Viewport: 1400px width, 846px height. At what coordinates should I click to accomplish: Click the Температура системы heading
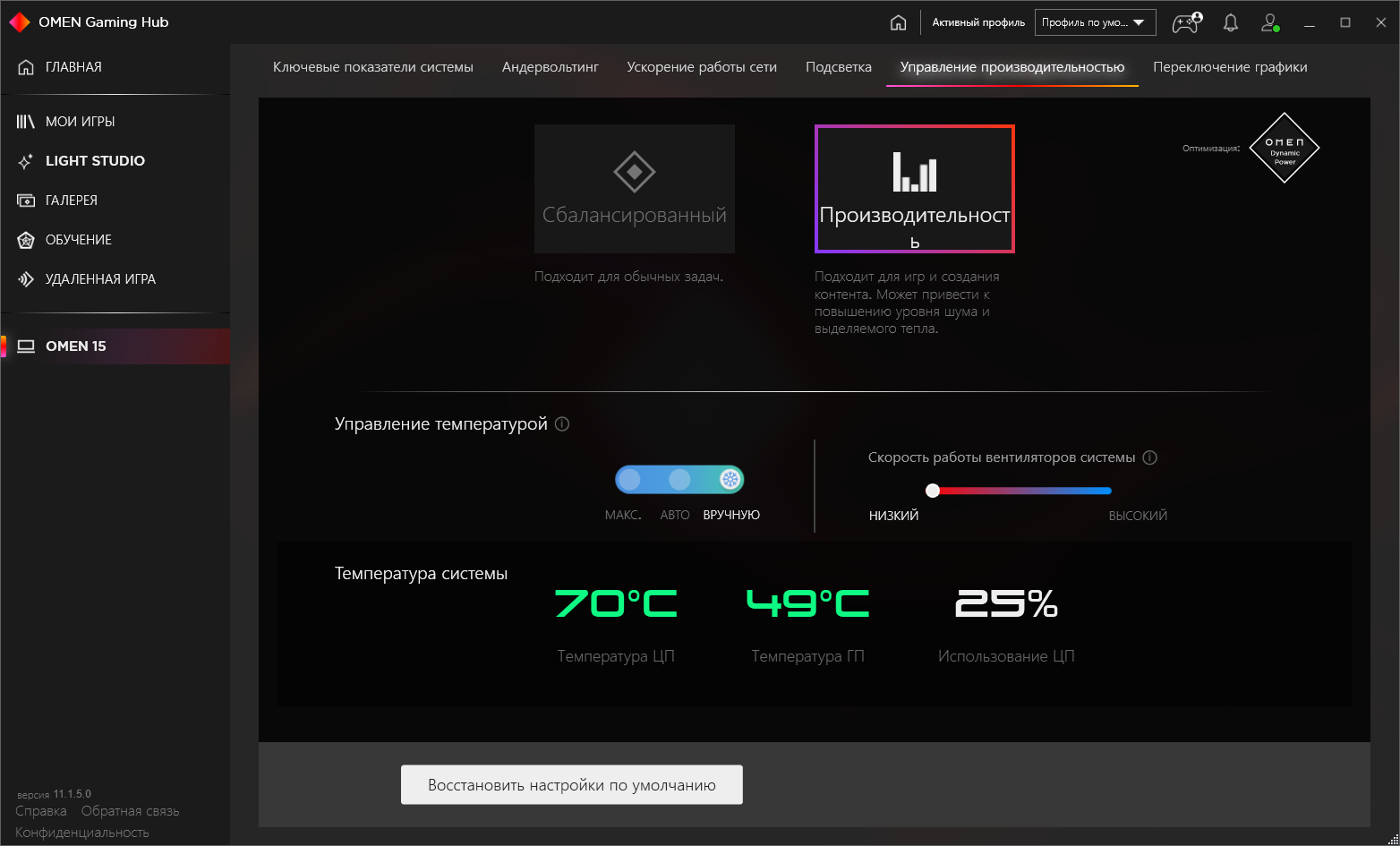[421, 574]
